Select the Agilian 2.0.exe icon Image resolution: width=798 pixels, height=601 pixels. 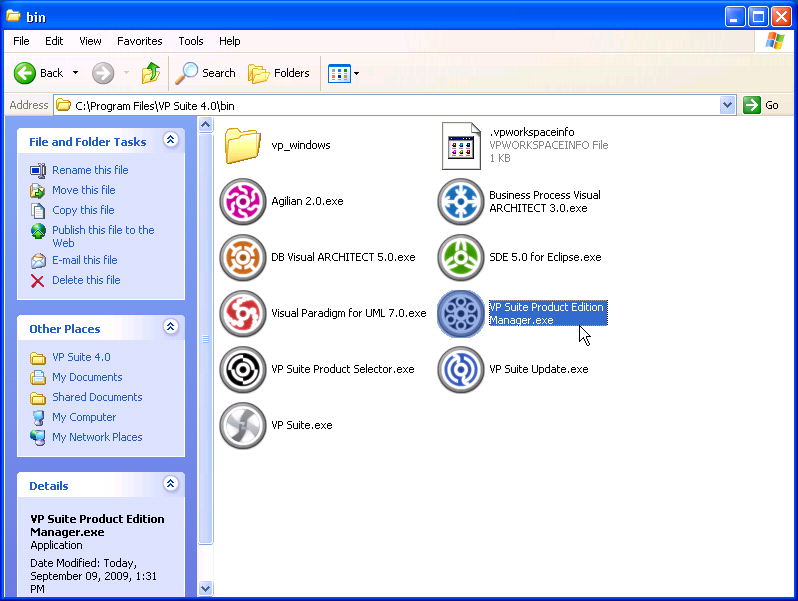[x=243, y=202]
